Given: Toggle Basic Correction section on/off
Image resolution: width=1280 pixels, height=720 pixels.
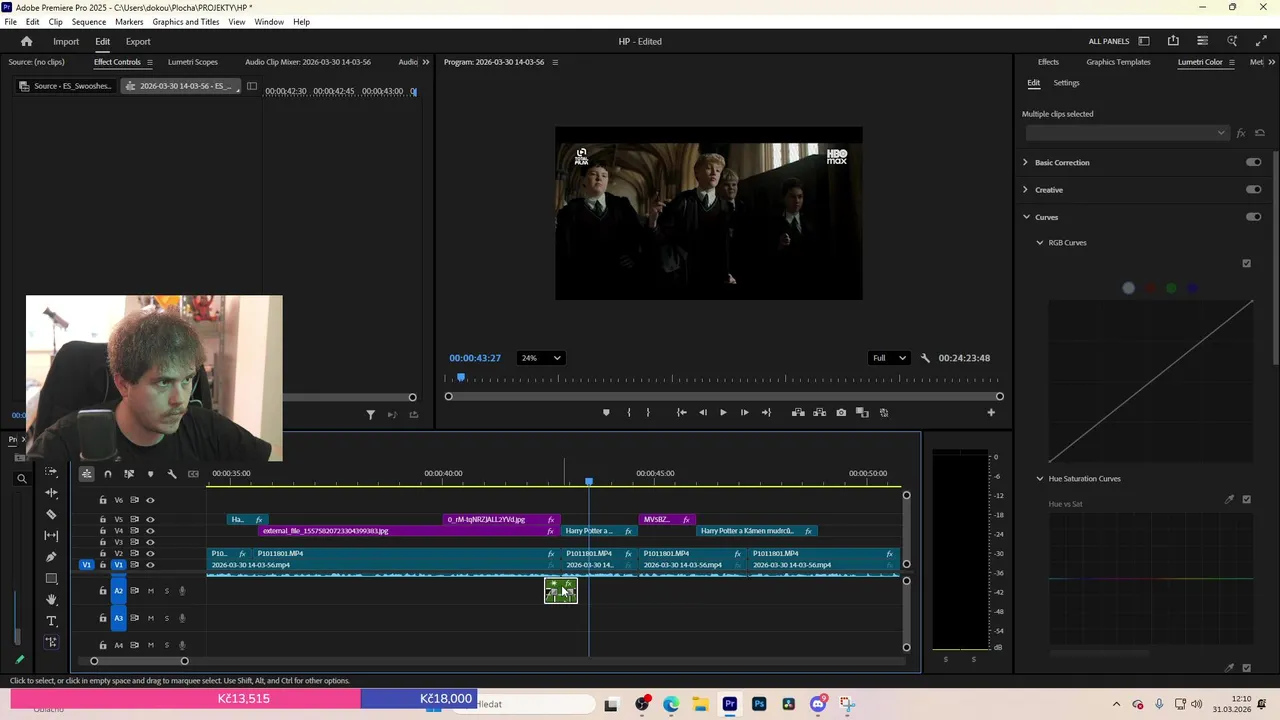Looking at the screenshot, I should [1253, 162].
